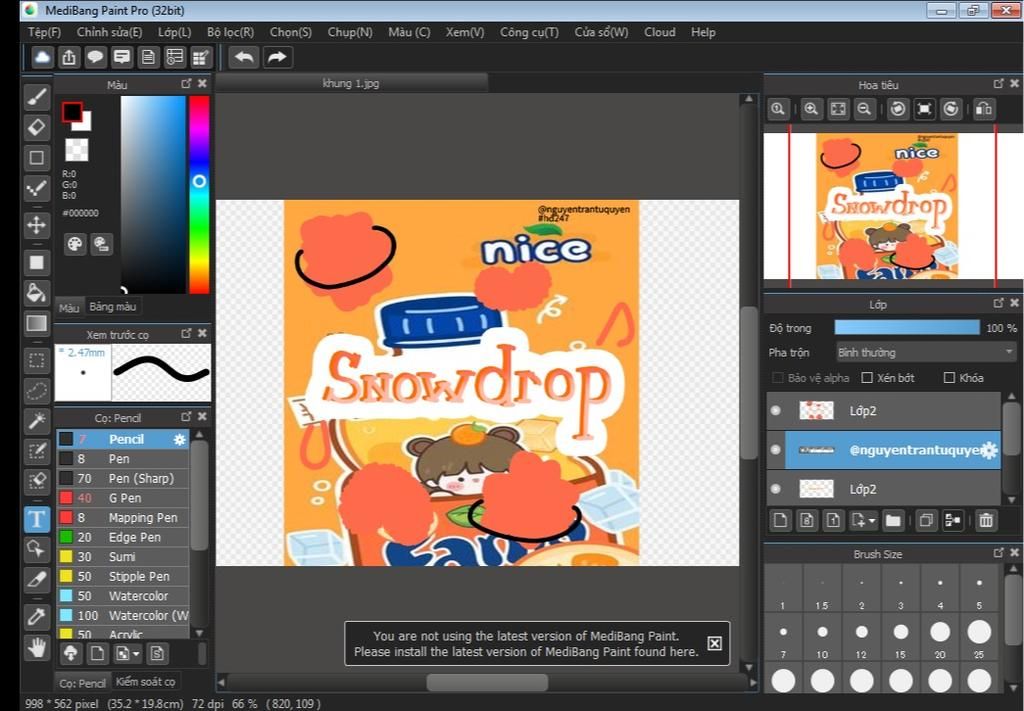Viewport: 1024px width, 711px height.
Task: Select the Watercolor brush size 50
Action: (x=123, y=596)
